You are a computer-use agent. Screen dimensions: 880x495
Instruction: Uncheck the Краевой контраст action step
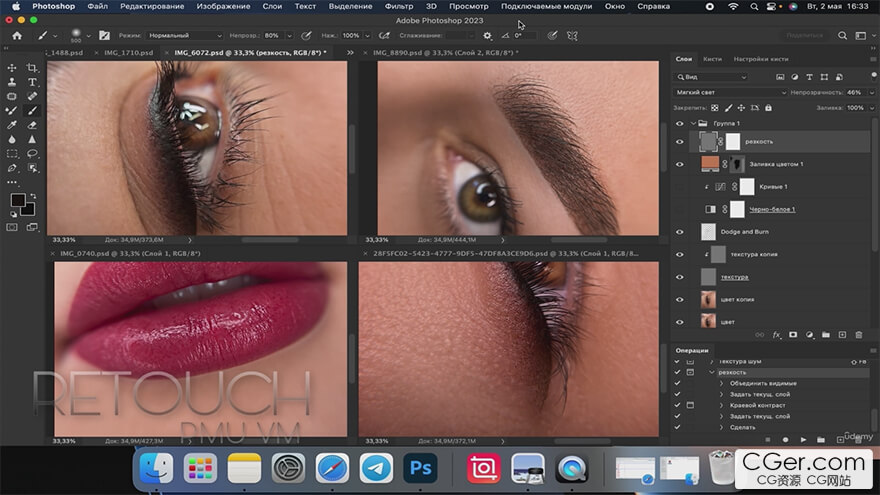click(677, 405)
